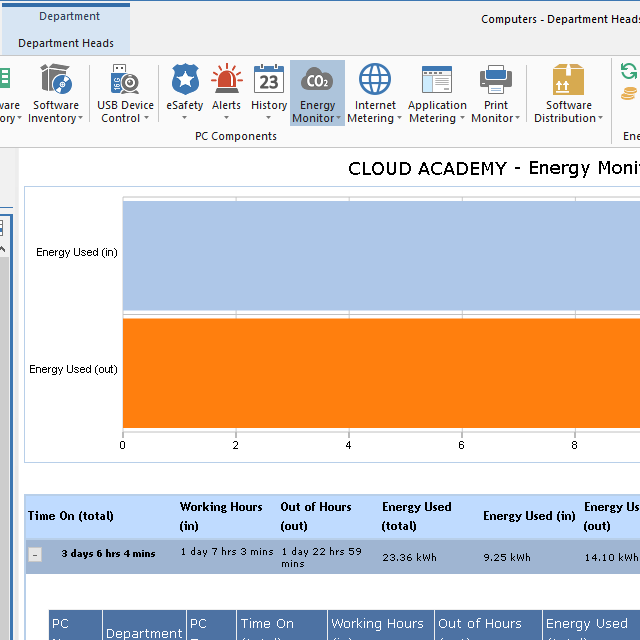Collapse the 3 days 6 hrs row

pos(35,555)
